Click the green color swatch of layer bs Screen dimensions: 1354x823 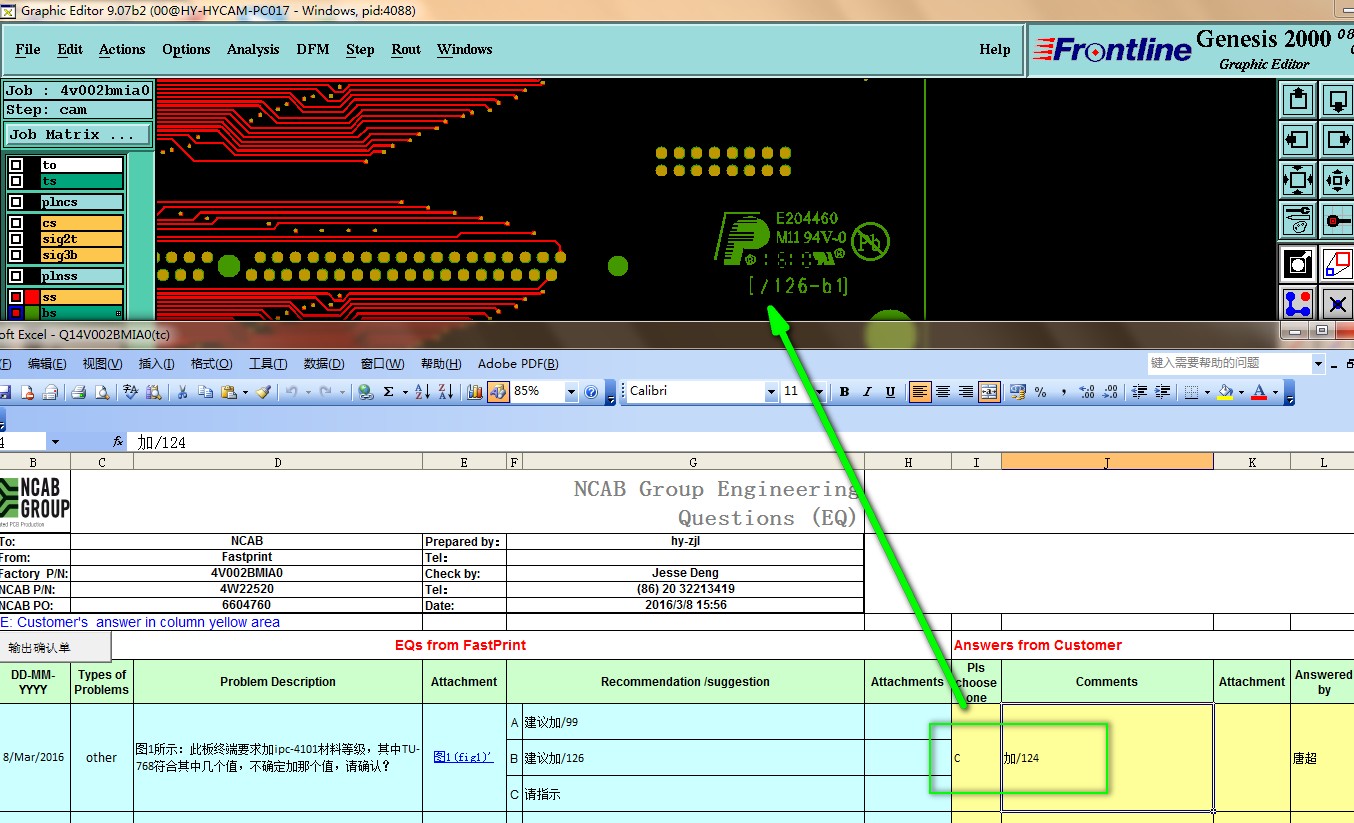pos(32,313)
